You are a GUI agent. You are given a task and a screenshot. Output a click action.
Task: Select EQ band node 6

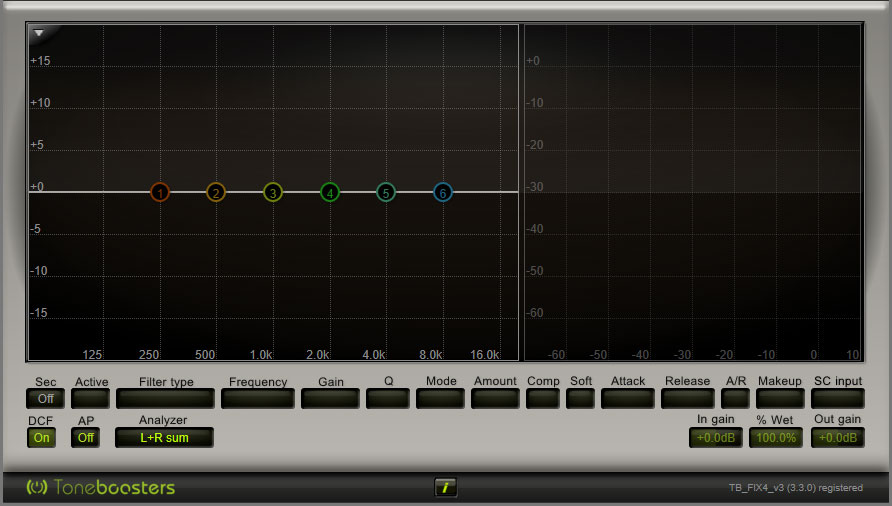pyautogui.click(x=443, y=192)
